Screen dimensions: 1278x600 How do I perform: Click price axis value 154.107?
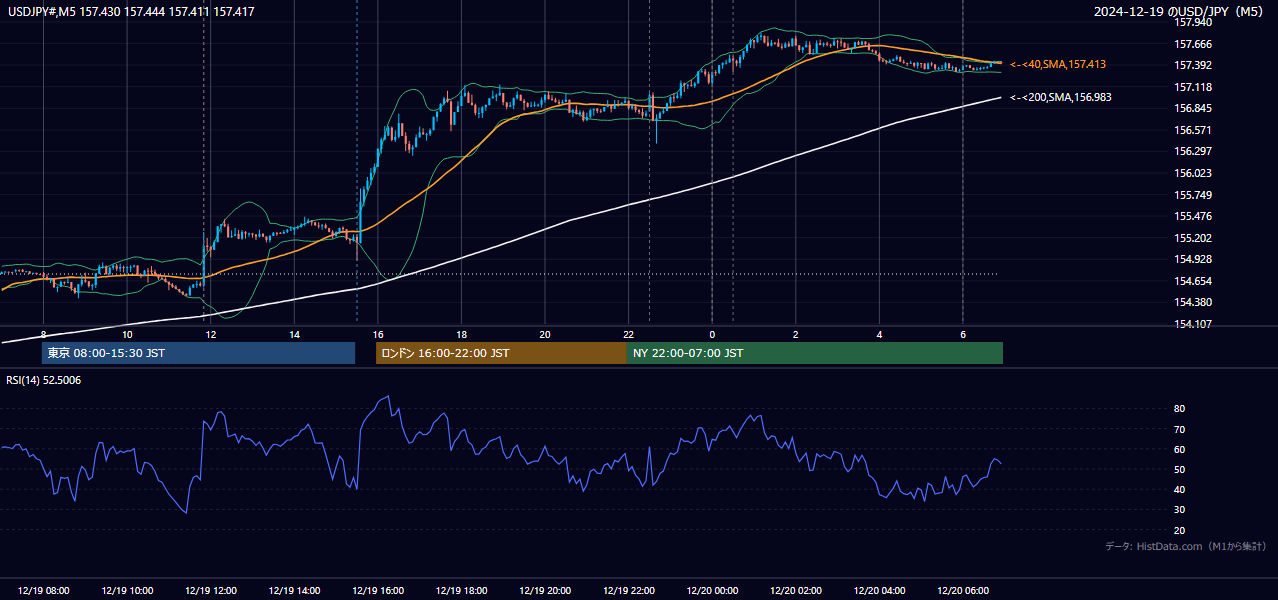tap(1192, 324)
